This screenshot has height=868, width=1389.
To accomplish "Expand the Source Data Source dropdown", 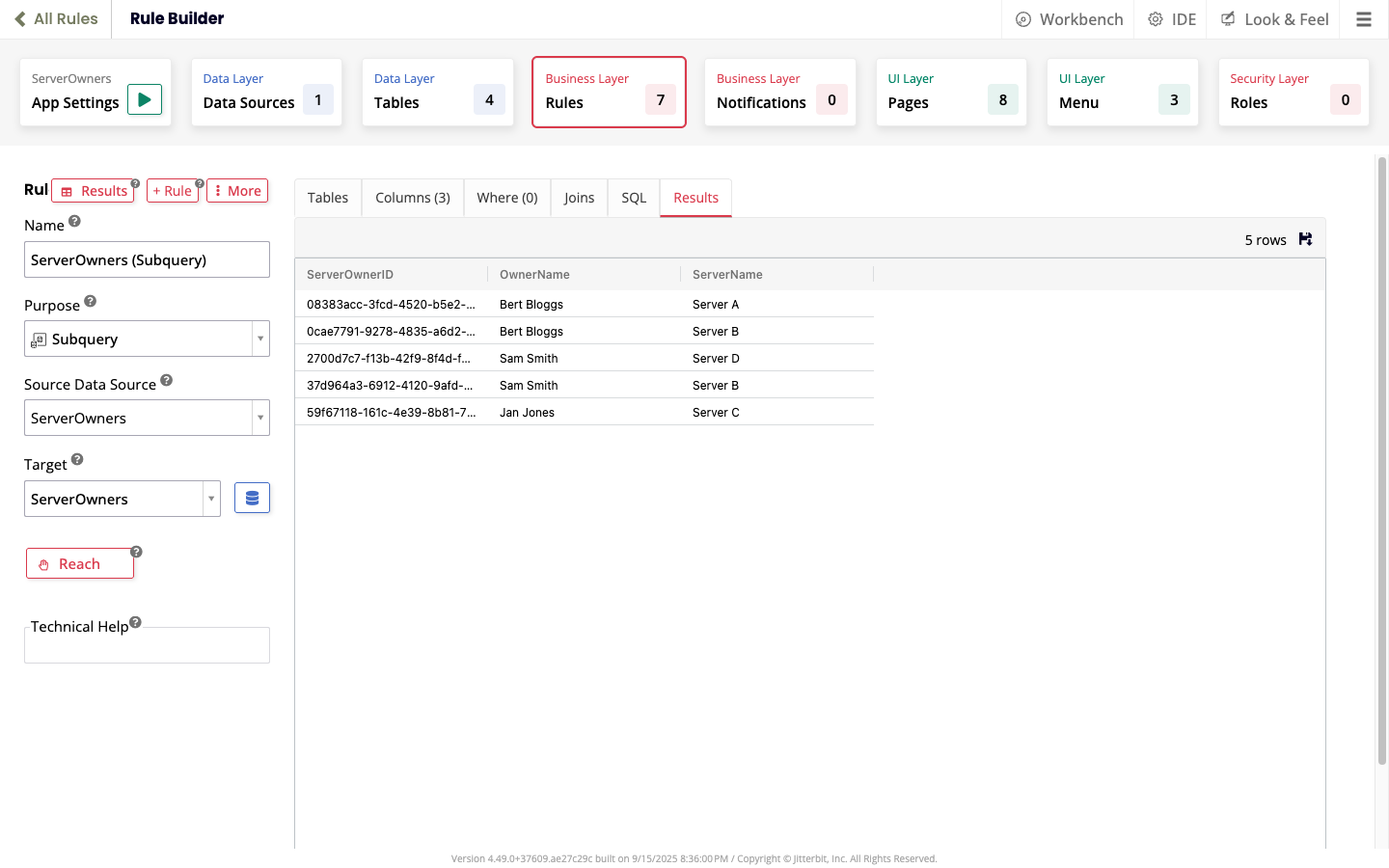I will [x=259, y=418].
